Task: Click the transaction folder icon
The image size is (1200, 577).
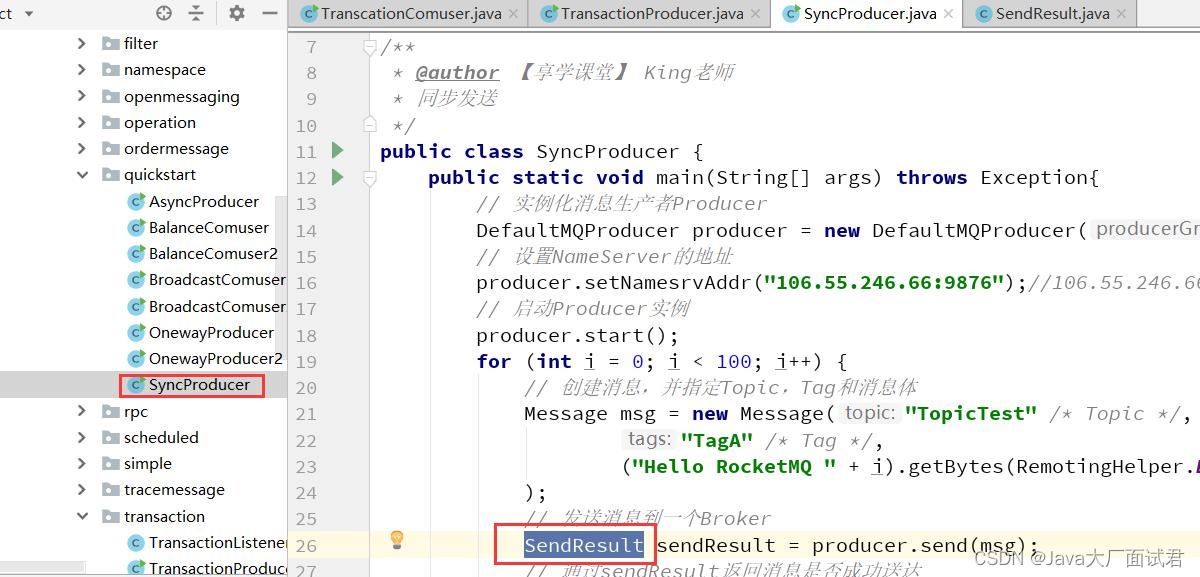Action: (x=110, y=516)
